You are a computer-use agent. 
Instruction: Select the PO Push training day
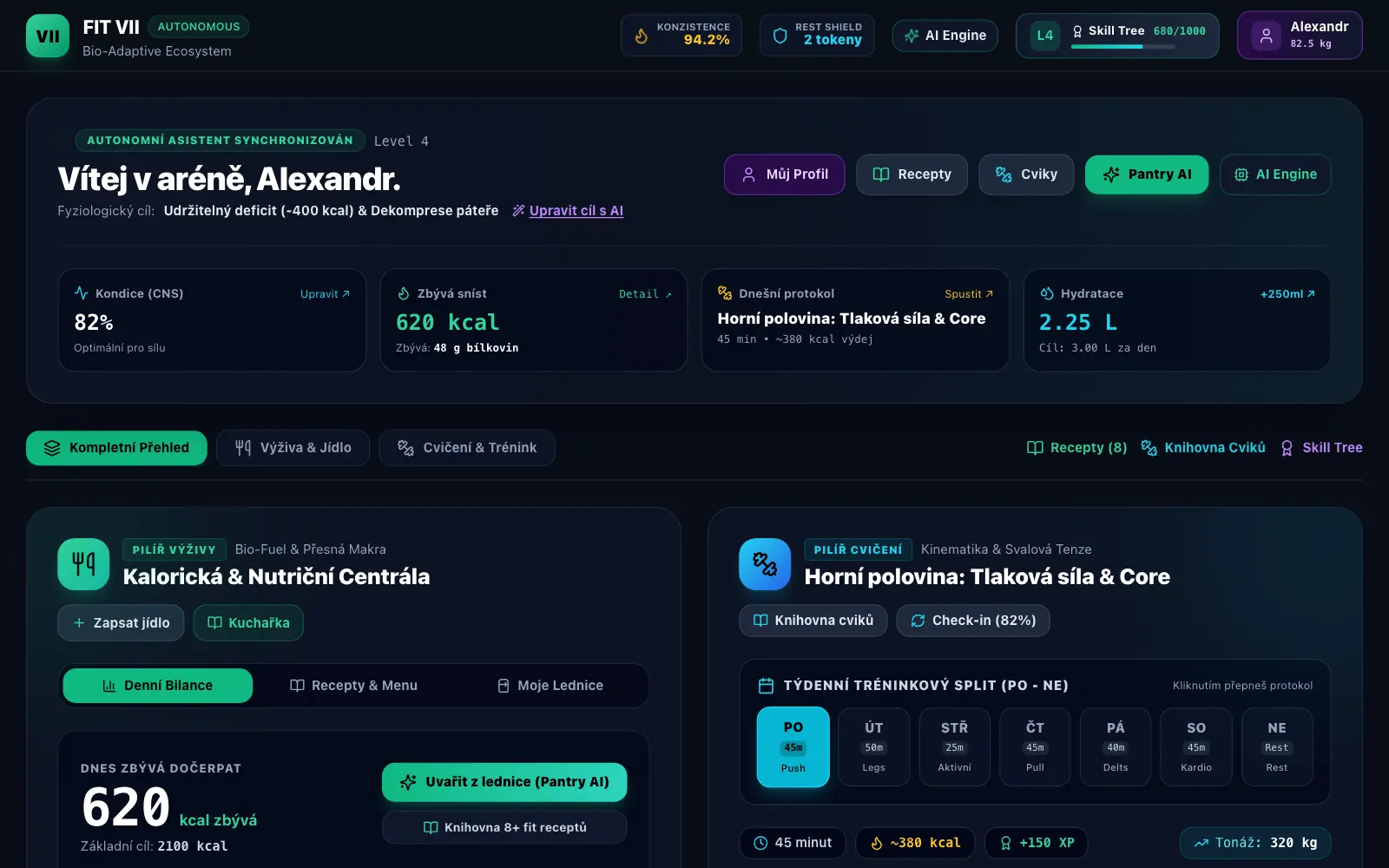[x=793, y=746]
